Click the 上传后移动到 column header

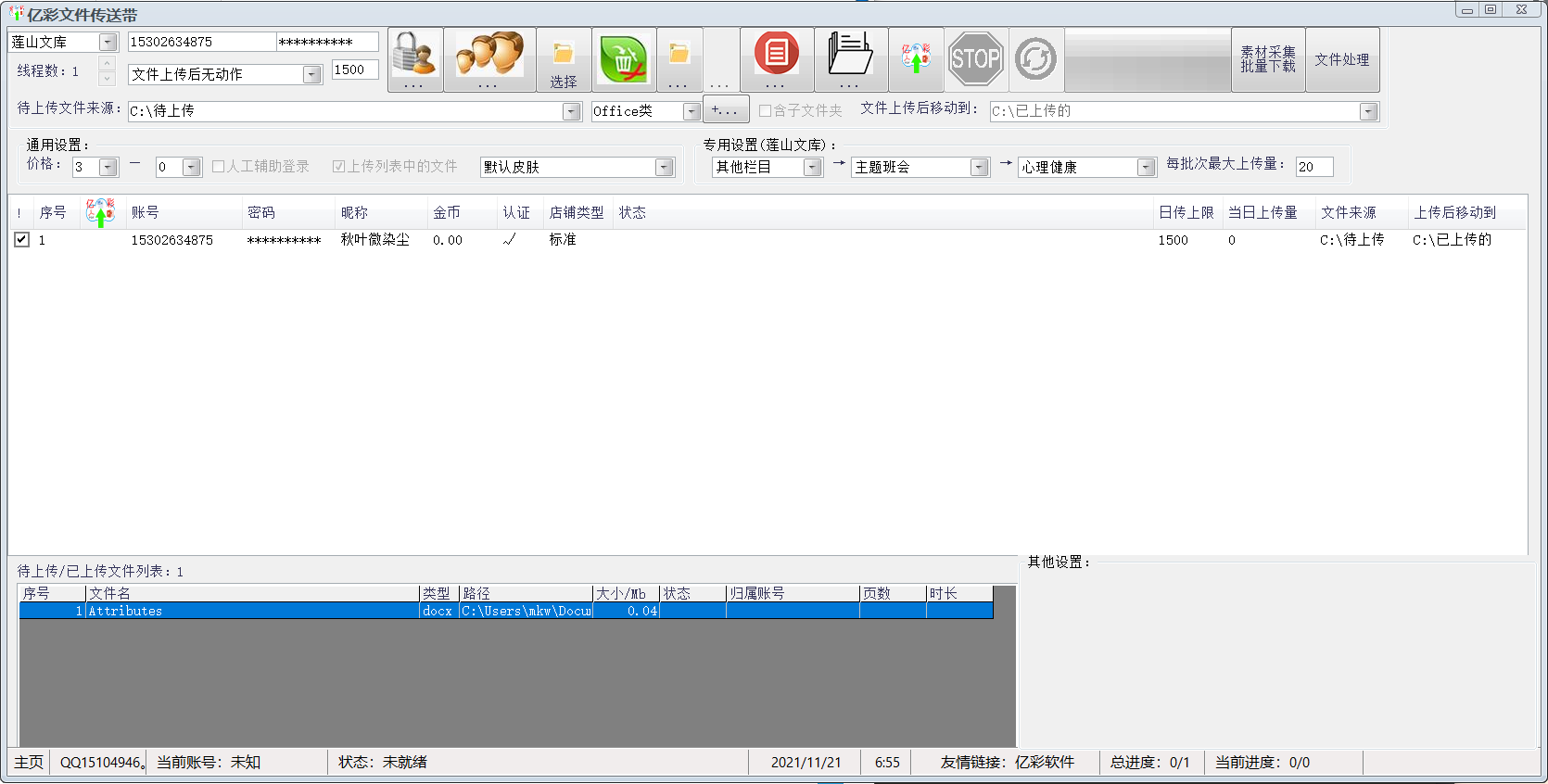(1466, 212)
